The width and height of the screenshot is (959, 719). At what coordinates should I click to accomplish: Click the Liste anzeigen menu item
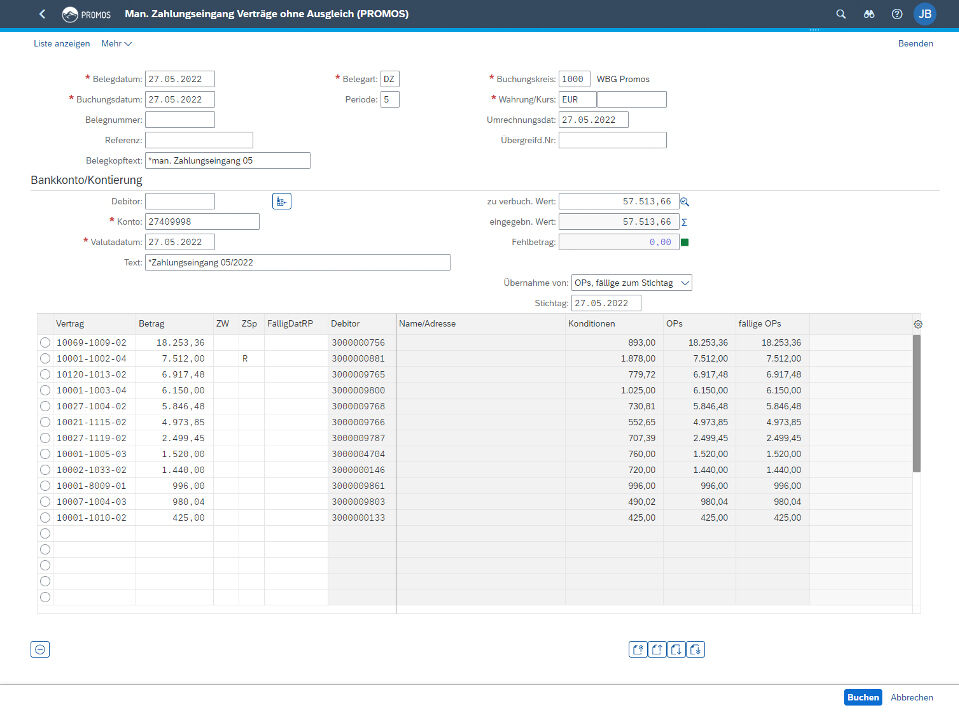tap(61, 44)
